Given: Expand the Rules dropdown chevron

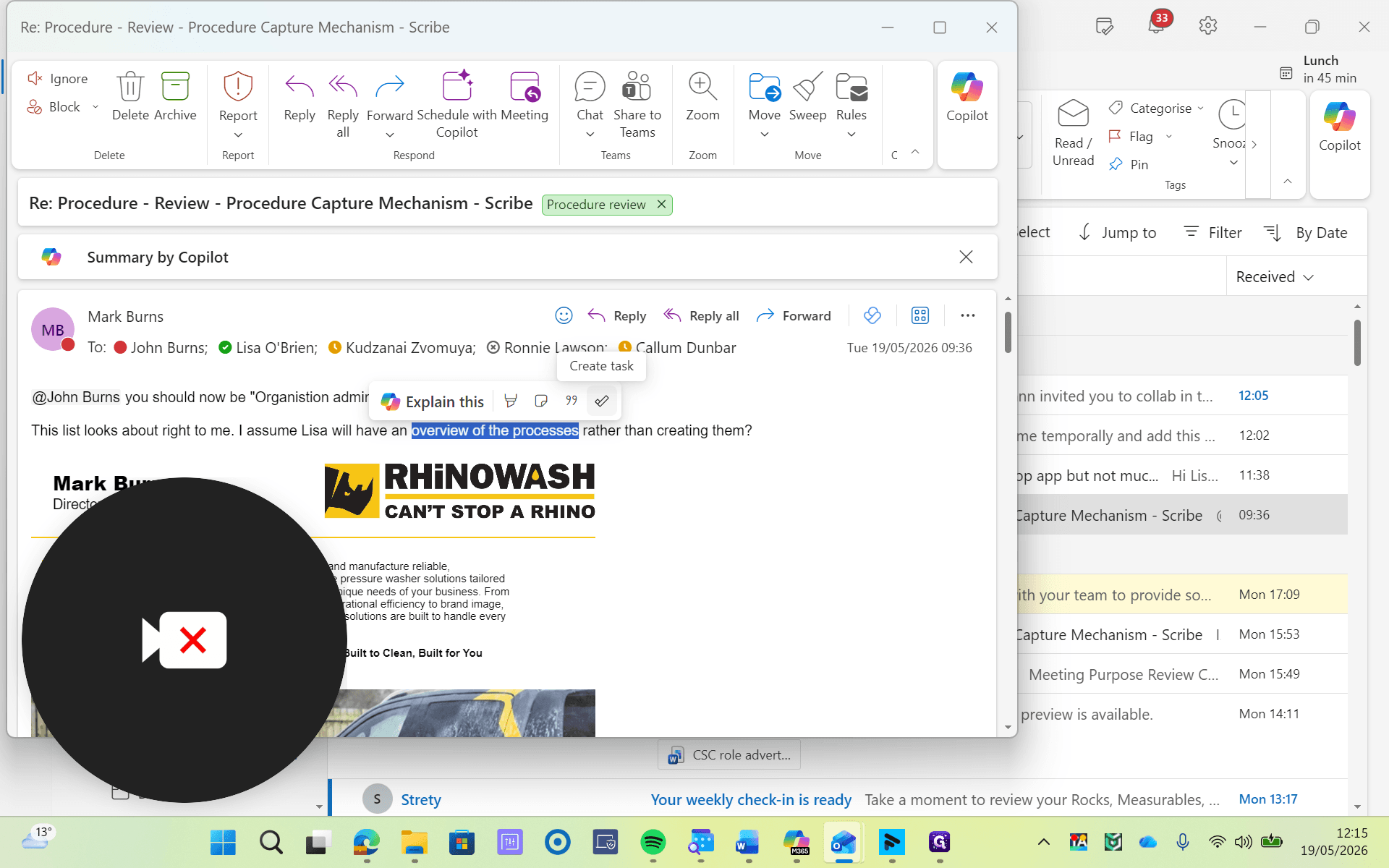Looking at the screenshot, I should click(851, 135).
